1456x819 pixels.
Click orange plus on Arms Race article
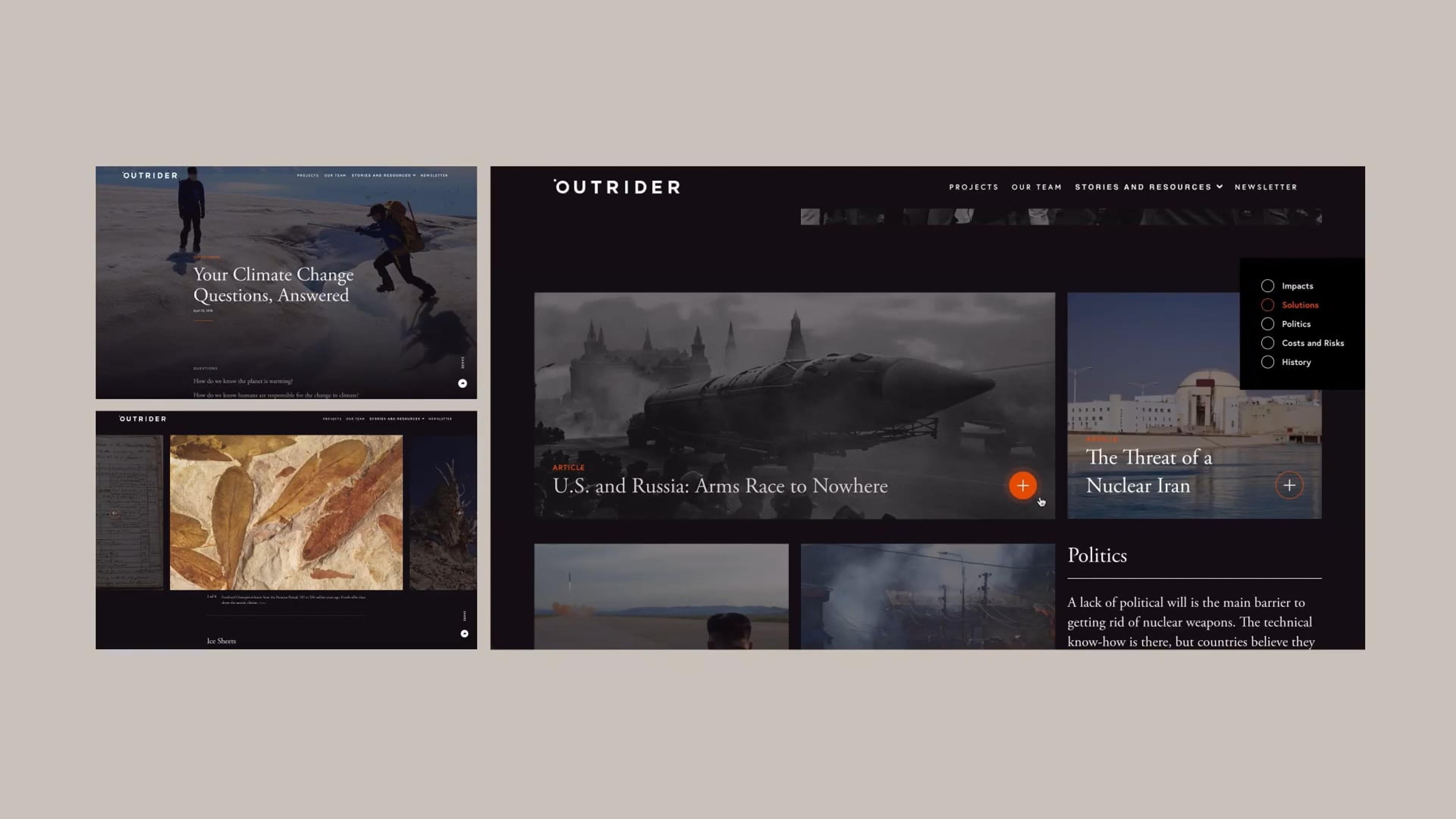pyautogui.click(x=1023, y=485)
